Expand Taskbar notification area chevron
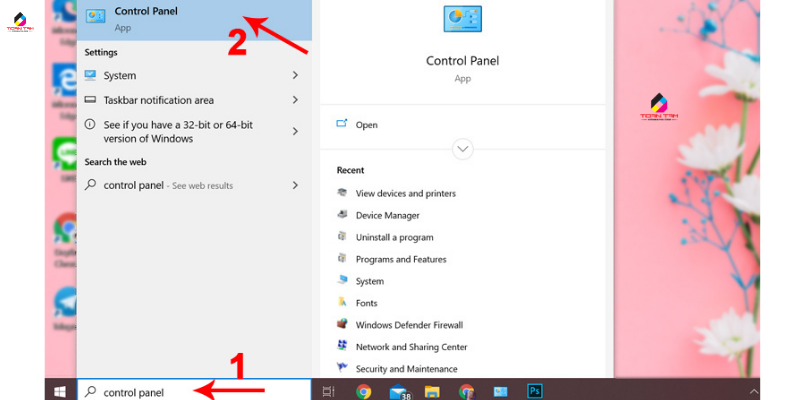Screen dimensions: 800x400 [x=295, y=99]
